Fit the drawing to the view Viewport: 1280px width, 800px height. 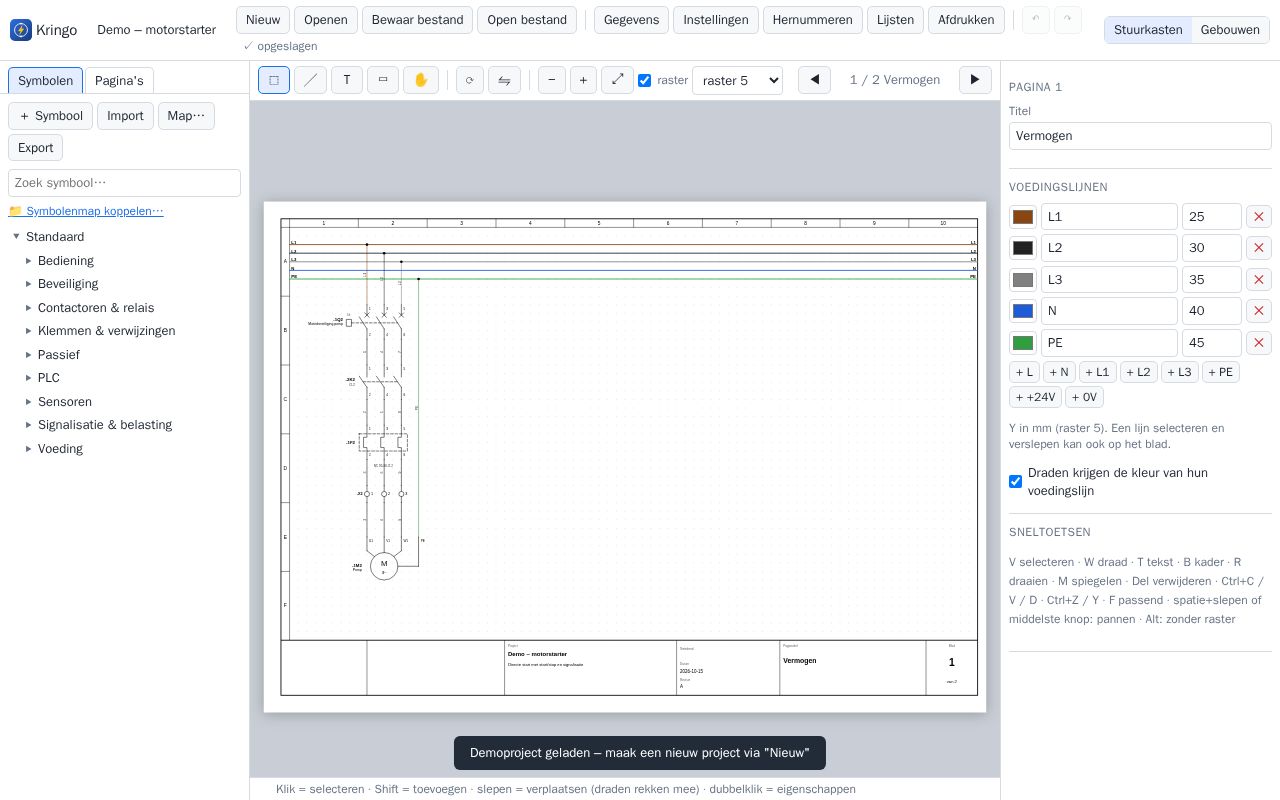(x=617, y=80)
